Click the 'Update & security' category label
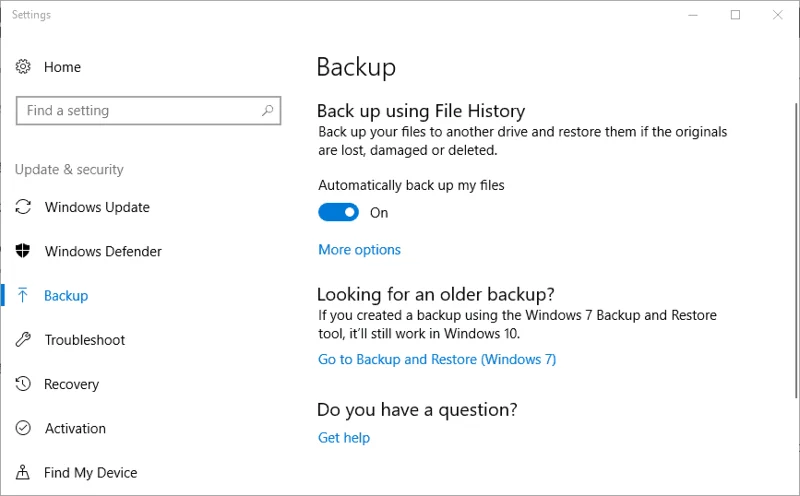The image size is (800, 496). (x=69, y=169)
